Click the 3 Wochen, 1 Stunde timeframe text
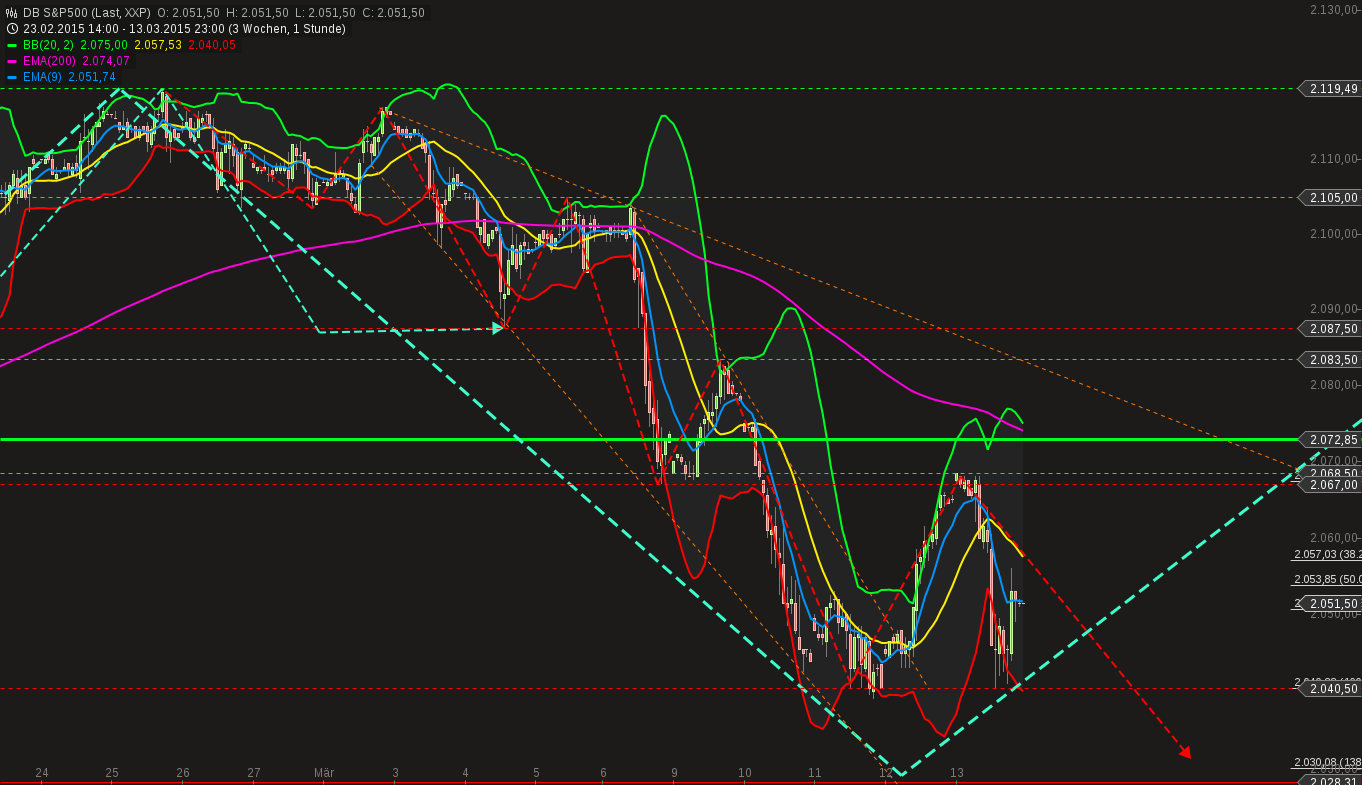Viewport: 1362px width, 785px height. [x=287, y=29]
